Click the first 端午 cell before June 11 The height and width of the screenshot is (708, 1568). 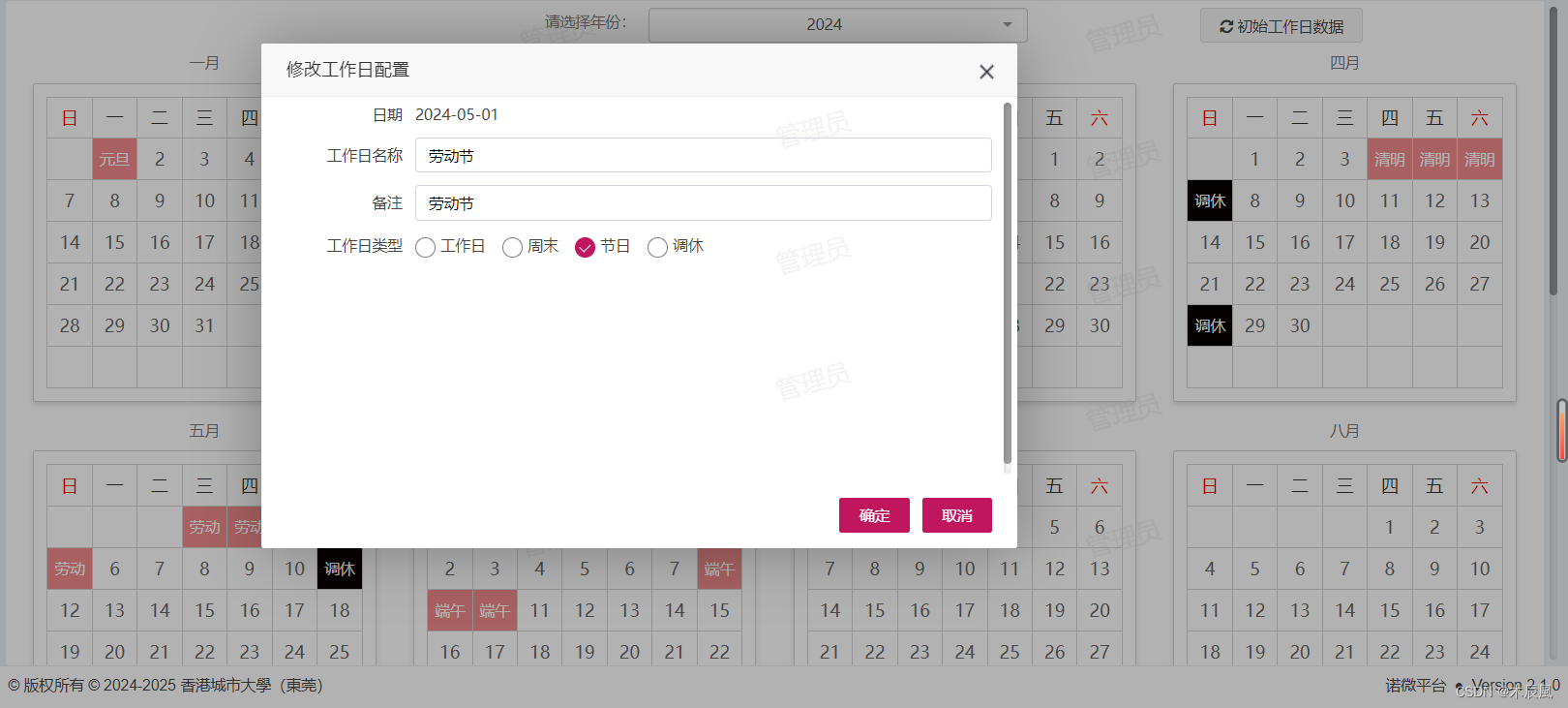[x=450, y=610]
